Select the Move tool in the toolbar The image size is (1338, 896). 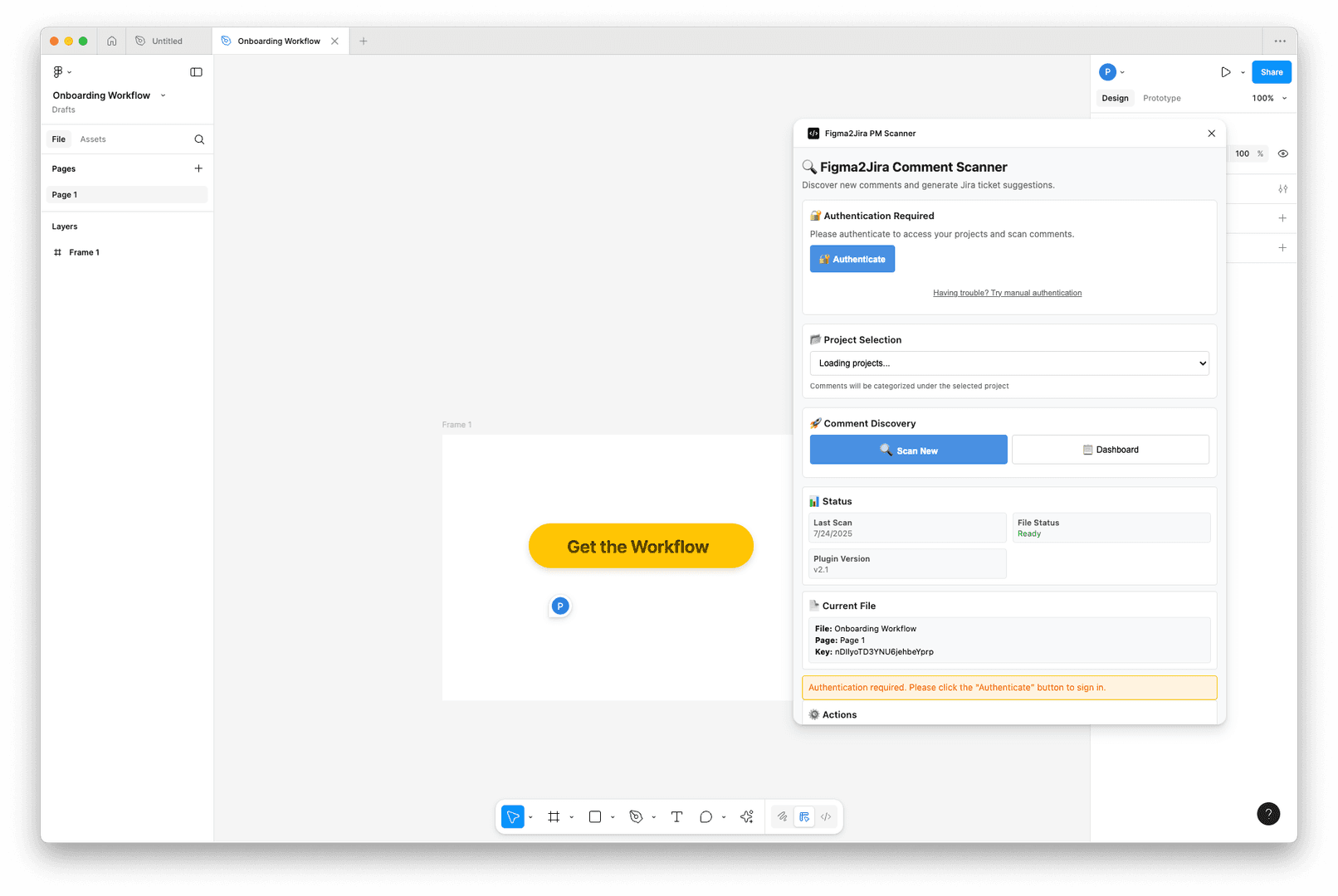coord(512,816)
